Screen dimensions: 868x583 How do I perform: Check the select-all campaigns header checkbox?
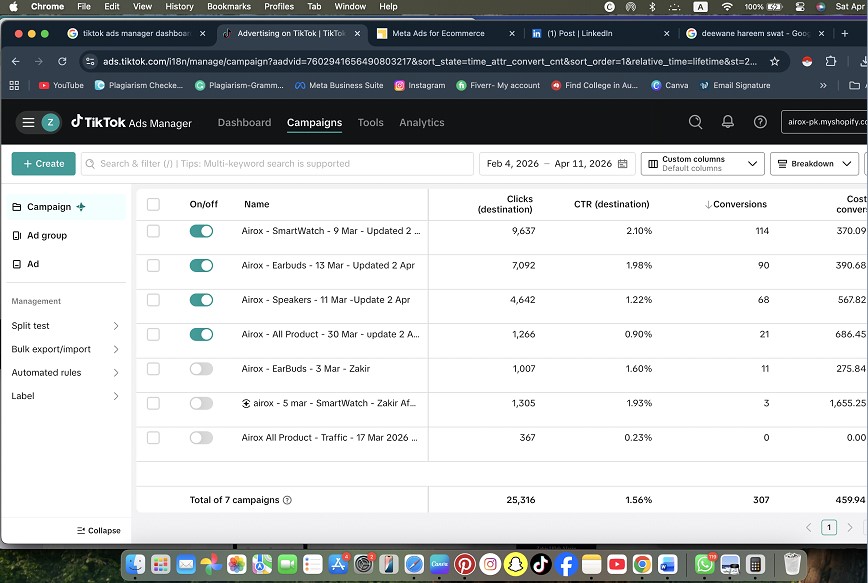(x=153, y=204)
